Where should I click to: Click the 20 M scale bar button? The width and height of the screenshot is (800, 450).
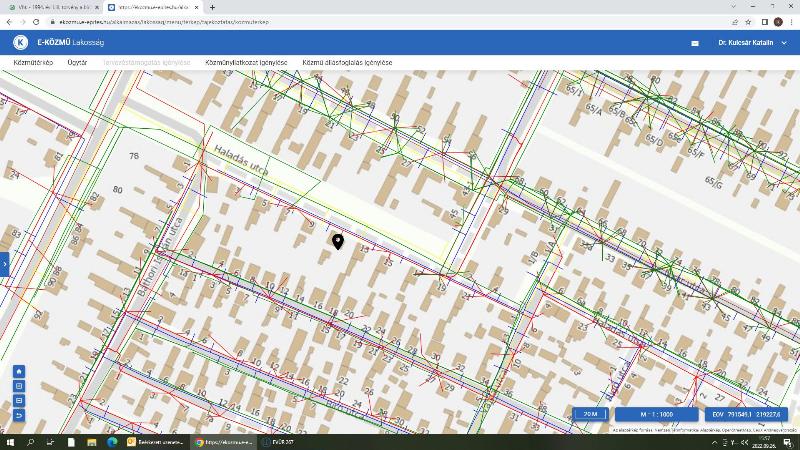(x=590, y=414)
